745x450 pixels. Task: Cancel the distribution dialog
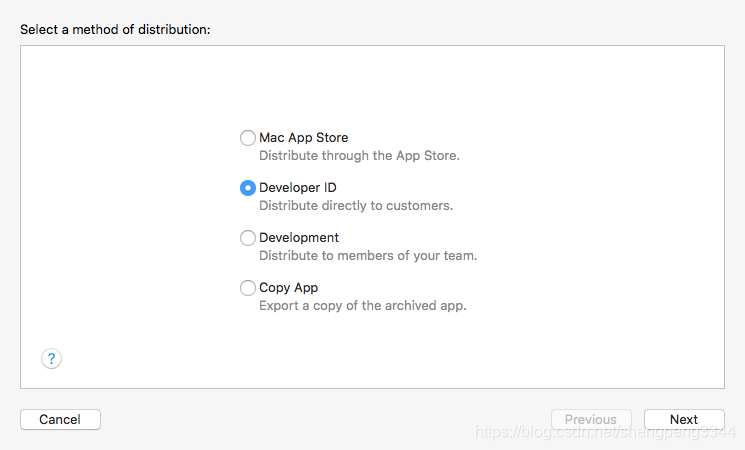click(x=60, y=419)
